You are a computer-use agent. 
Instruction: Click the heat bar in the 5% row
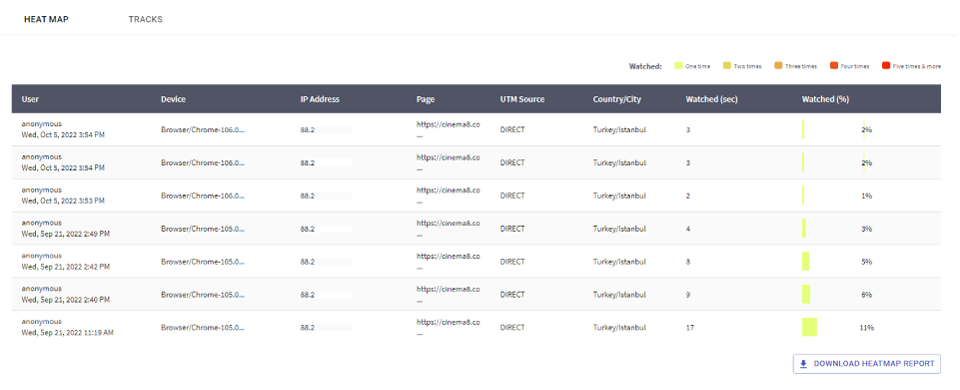(806, 261)
